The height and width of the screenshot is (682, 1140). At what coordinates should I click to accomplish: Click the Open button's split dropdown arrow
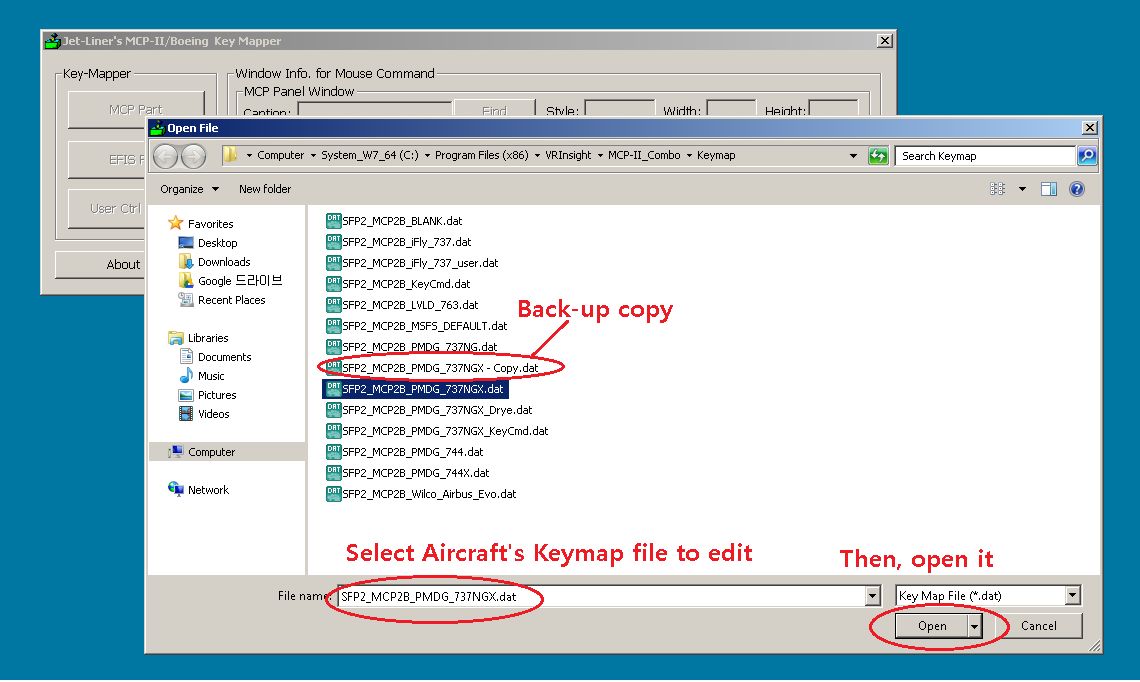(974, 626)
